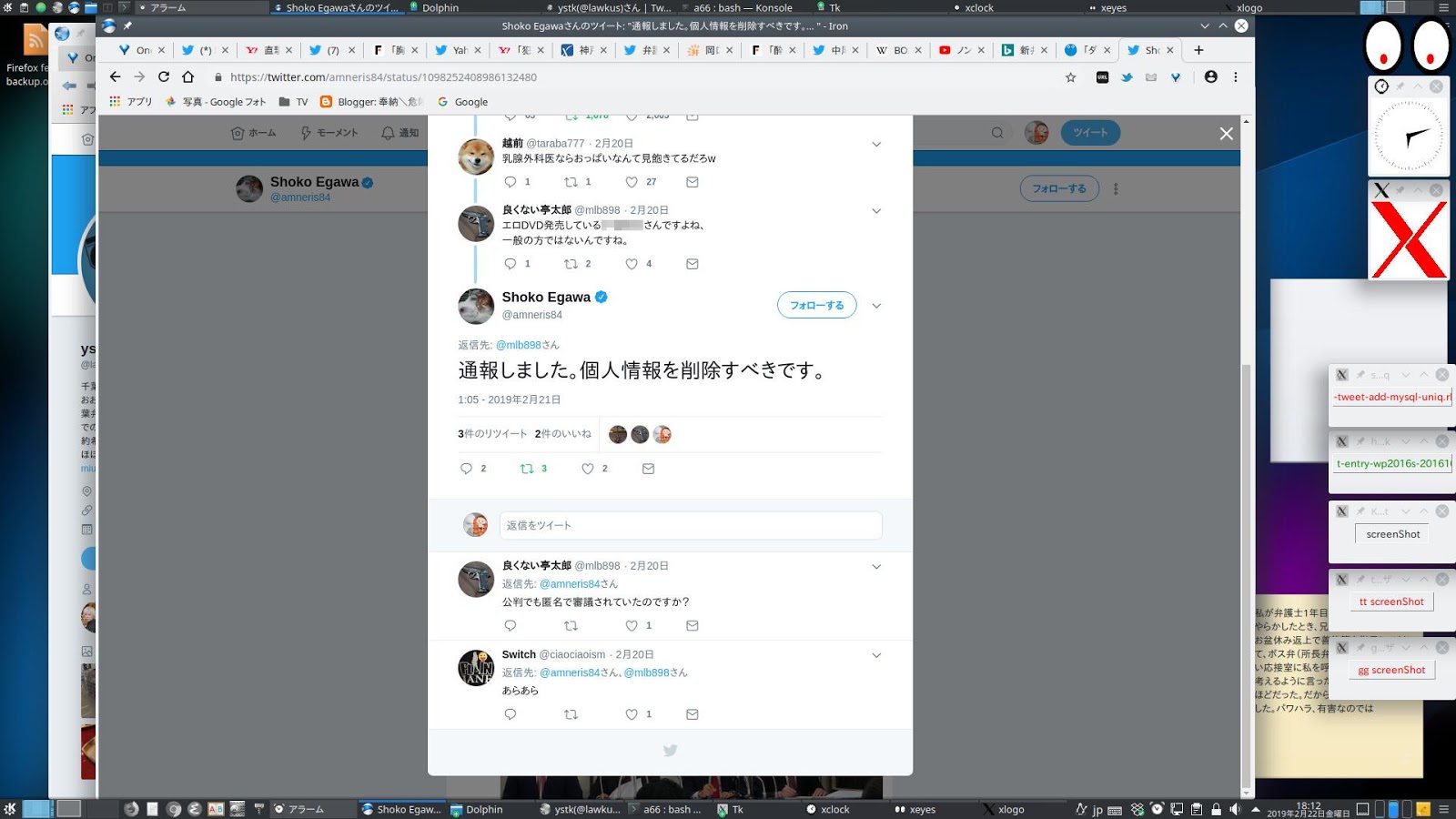
Task: Open the @mlb898 reply-to link
Action: click(519, 345)
